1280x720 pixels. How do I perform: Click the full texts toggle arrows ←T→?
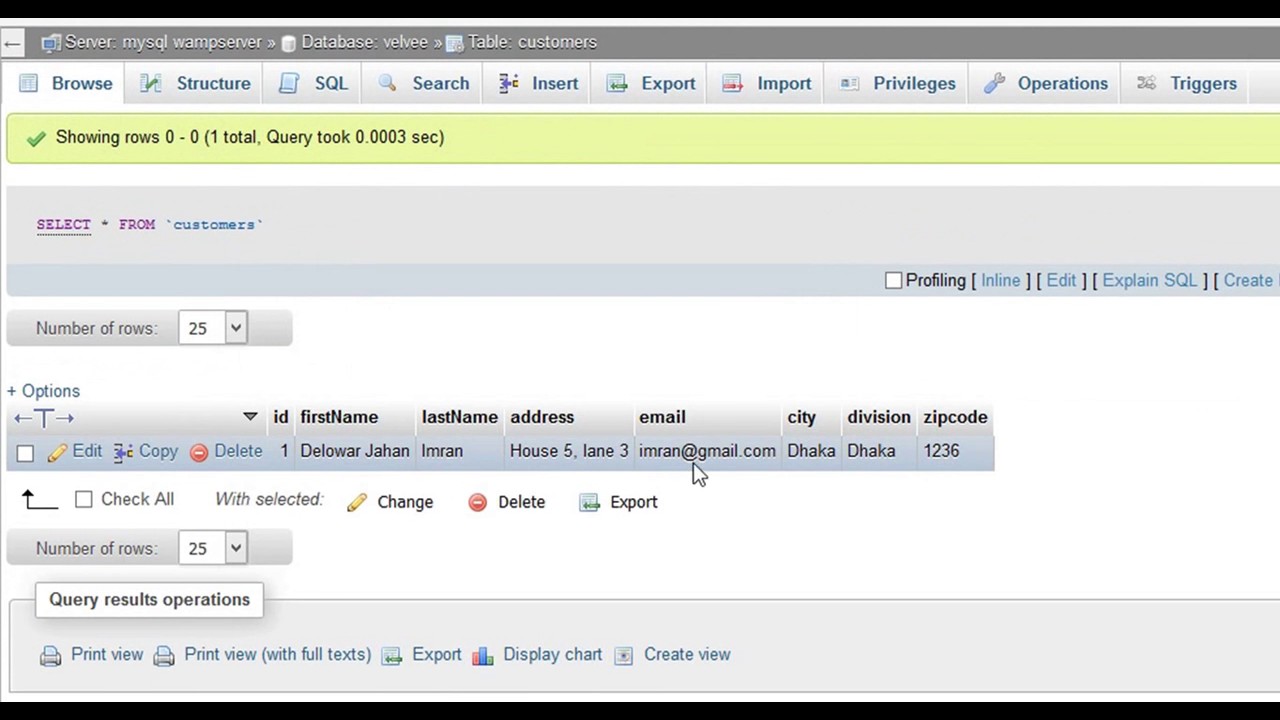coord(43,418)
